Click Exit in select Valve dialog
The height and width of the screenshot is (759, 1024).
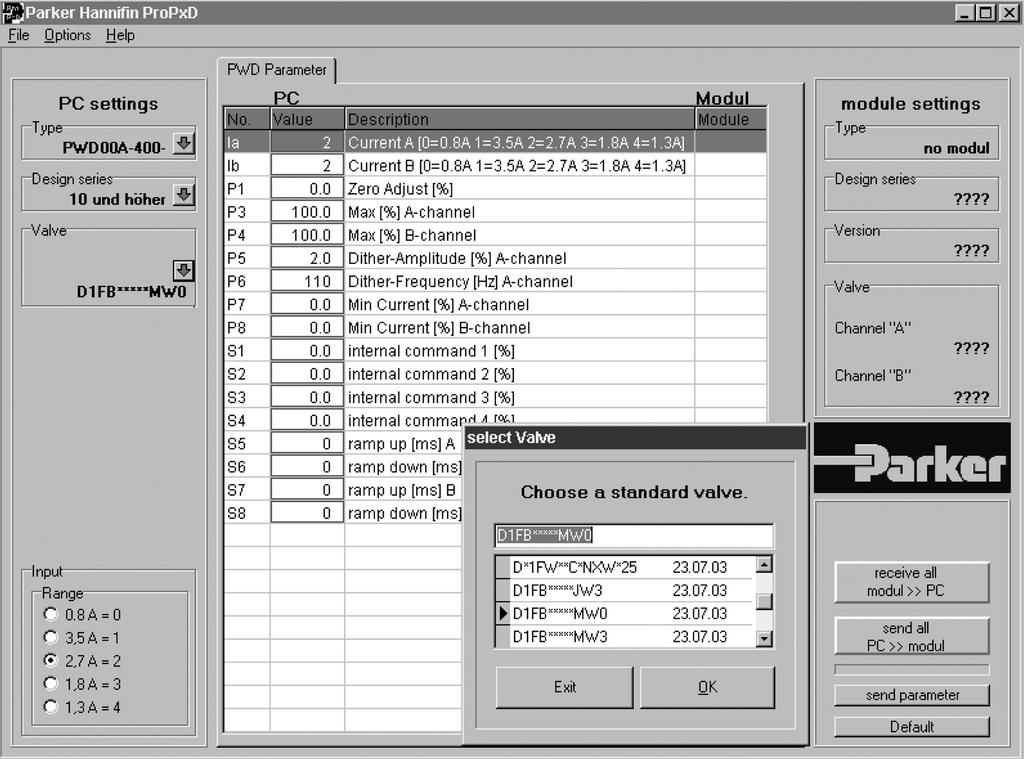point(564,687)
